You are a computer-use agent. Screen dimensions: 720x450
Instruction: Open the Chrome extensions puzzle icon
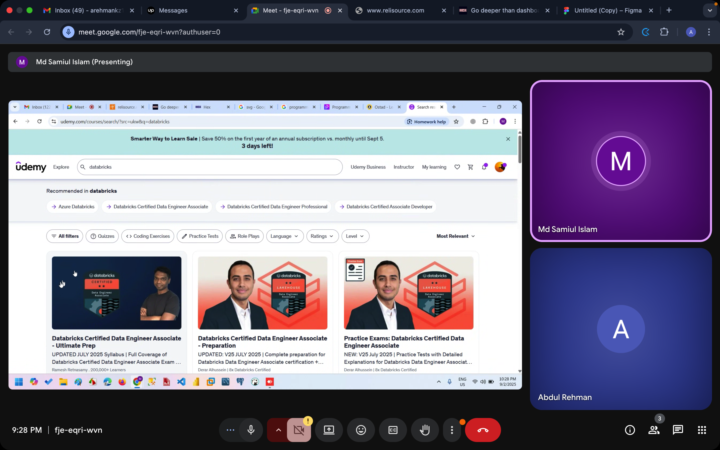coord(664,32)
